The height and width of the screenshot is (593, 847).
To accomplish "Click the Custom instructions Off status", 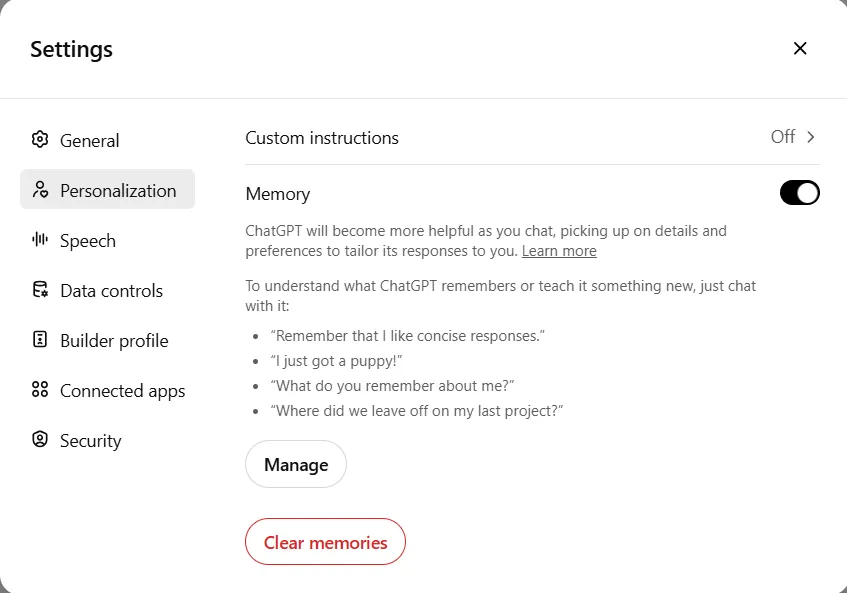I will [x=783, y=137].
